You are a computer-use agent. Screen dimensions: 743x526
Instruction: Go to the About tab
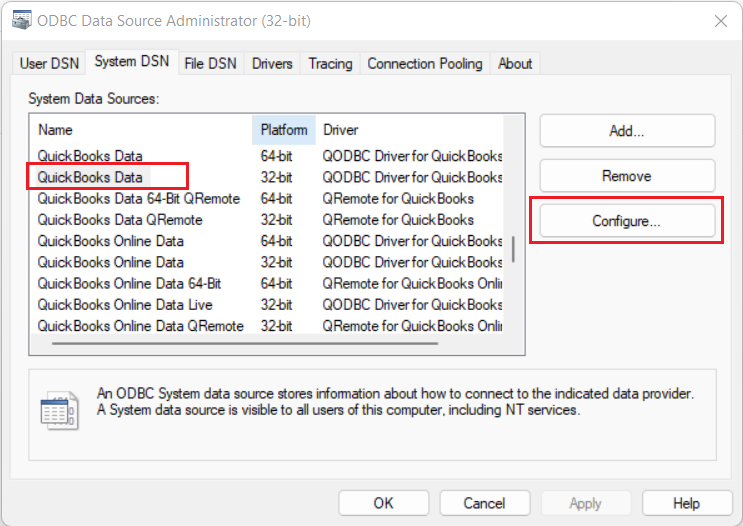(515, 63)
